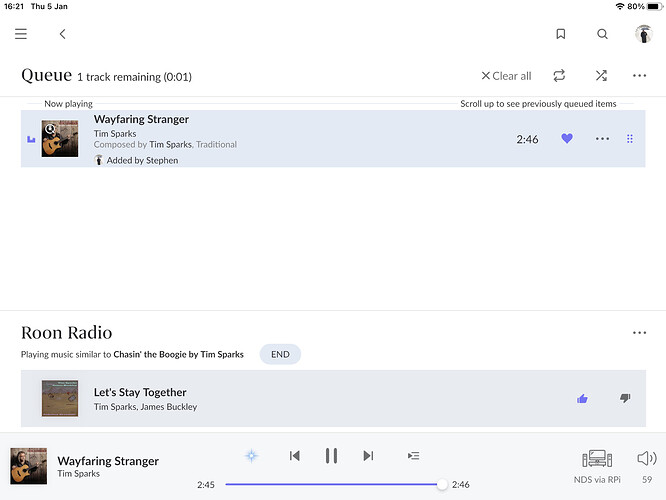Open Roon Radio more options menu

(639, 333)
